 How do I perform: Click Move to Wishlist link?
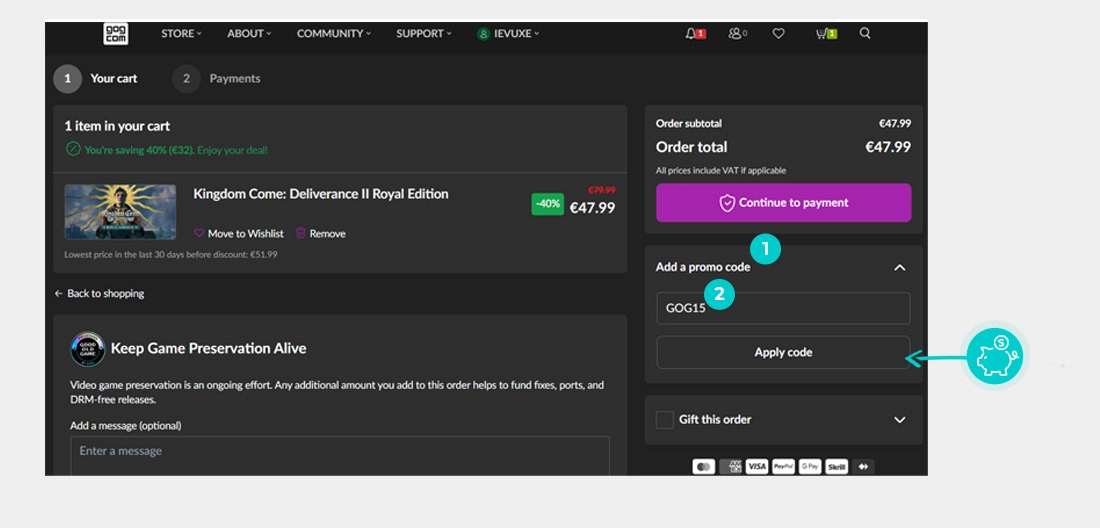(x=246, y=233)
